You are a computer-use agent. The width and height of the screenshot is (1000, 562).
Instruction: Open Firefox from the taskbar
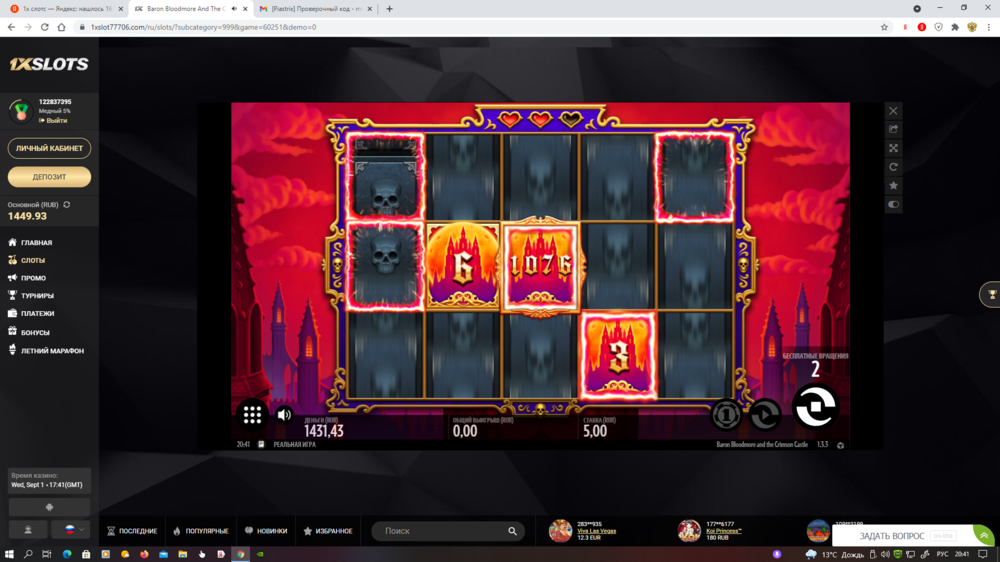tap(144, 554)
